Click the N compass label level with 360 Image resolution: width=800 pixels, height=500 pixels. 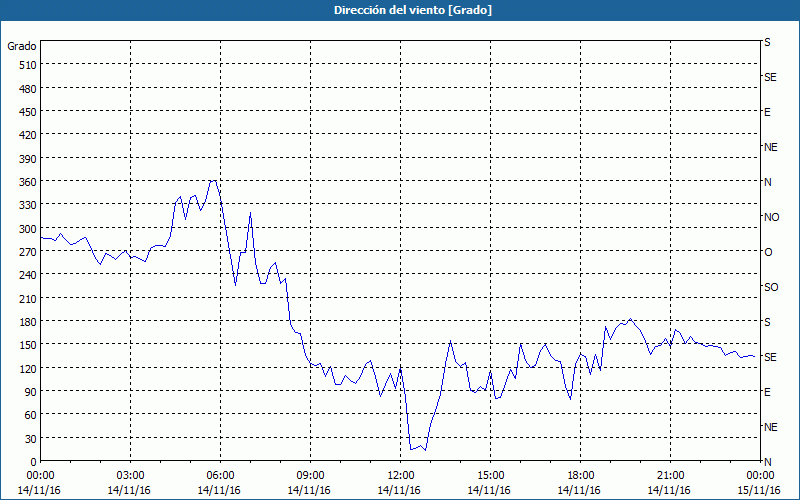coord(768,182)
